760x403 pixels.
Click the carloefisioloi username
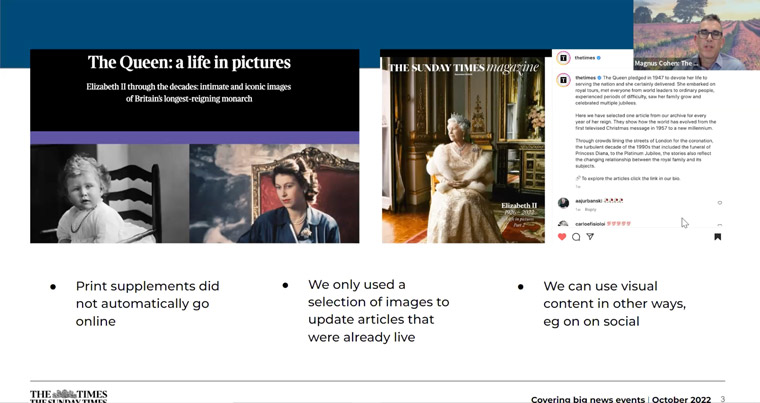tap(590, 224)
